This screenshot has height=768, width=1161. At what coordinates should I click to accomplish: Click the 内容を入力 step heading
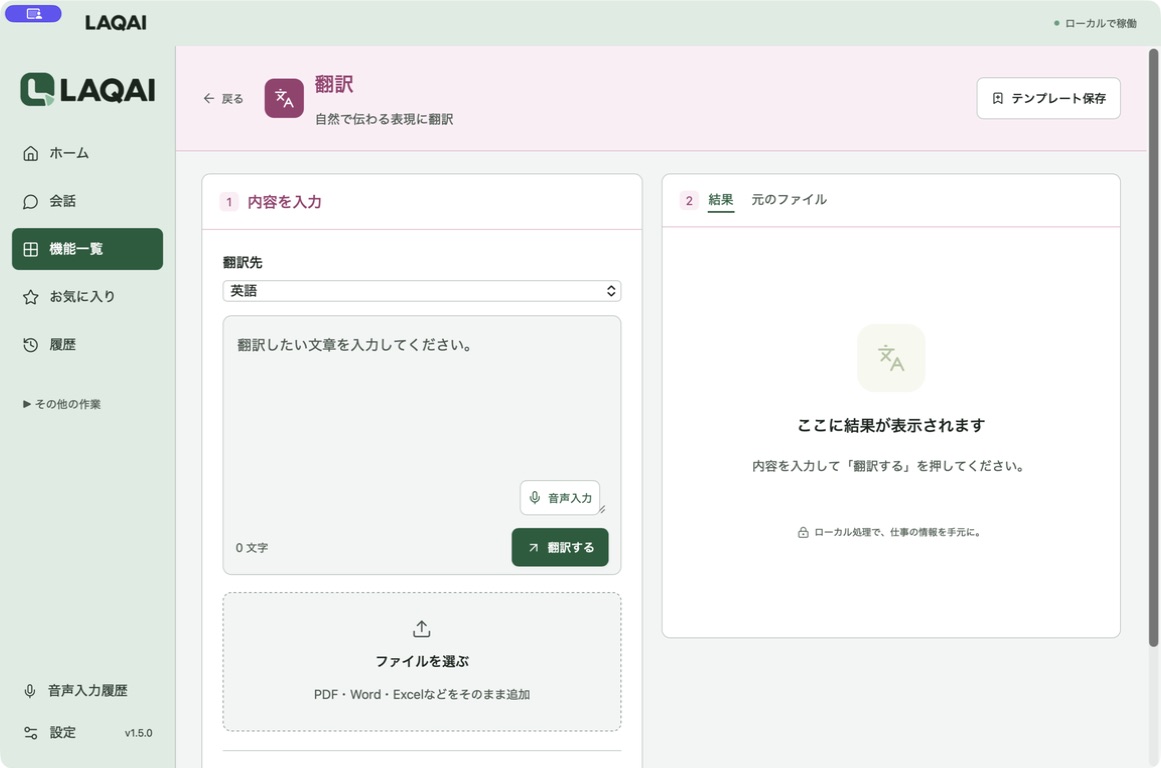click(x=284, y=202)
